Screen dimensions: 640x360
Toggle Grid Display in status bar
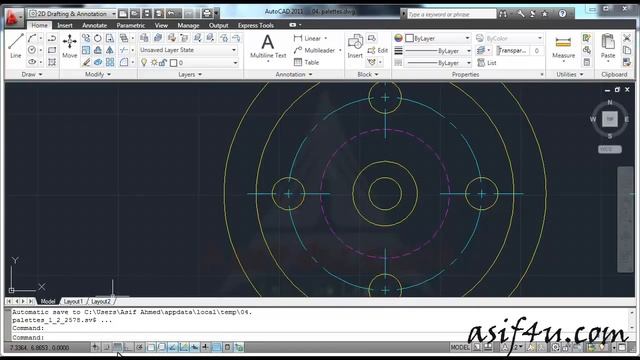coord(118,347)
